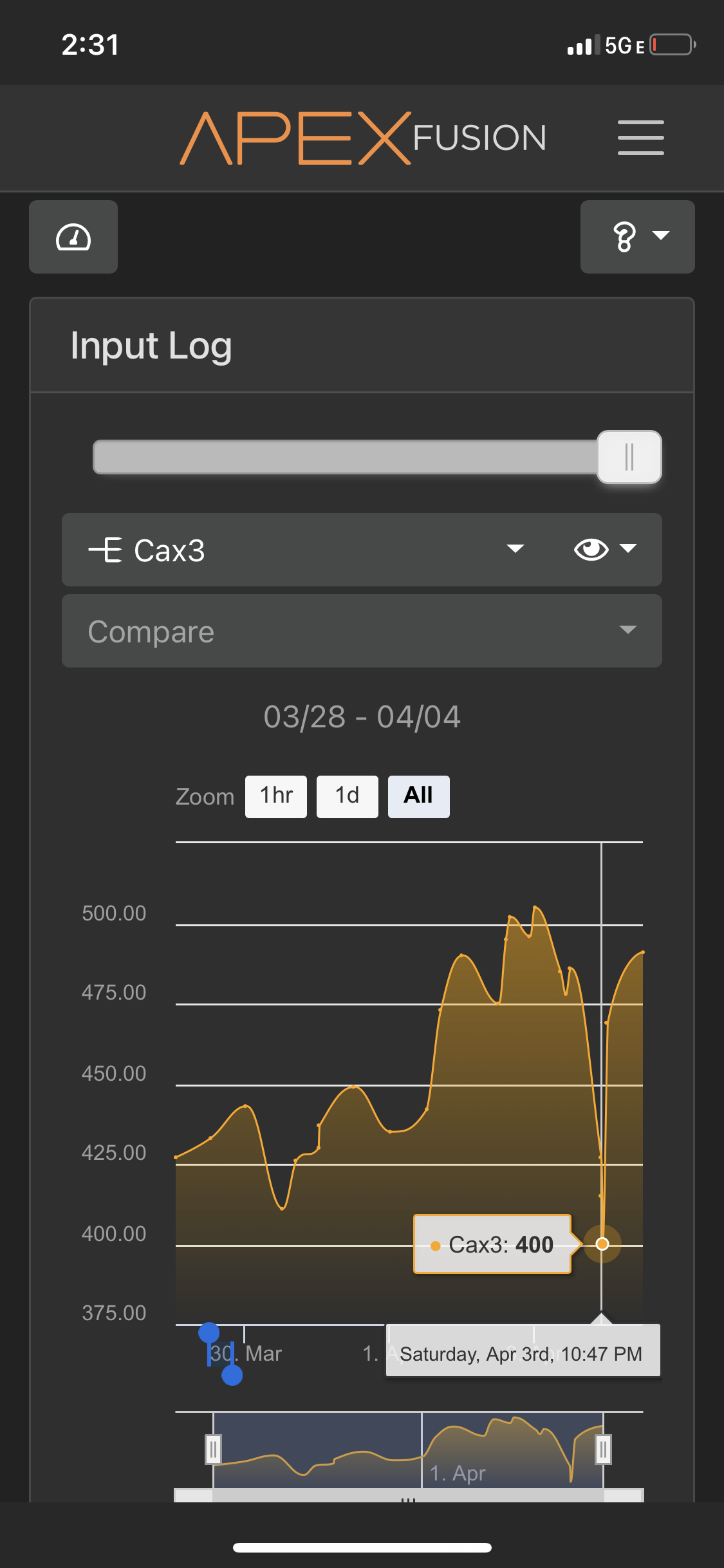Click the left navigator range handle
The image size is (724, 1568).
coord(213,1450)
